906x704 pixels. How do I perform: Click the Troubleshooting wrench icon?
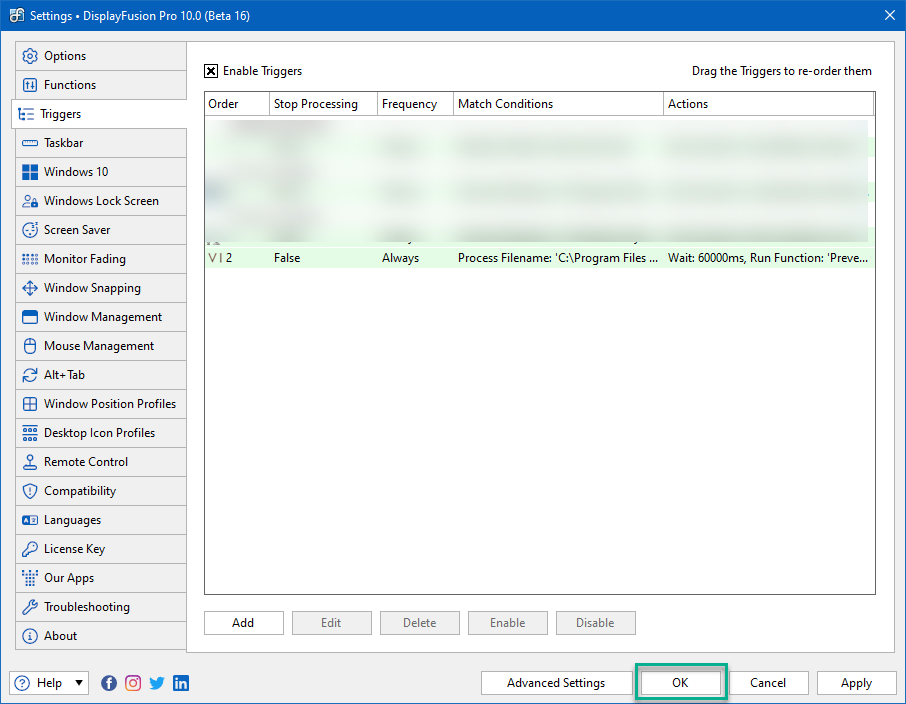(29, 606)
